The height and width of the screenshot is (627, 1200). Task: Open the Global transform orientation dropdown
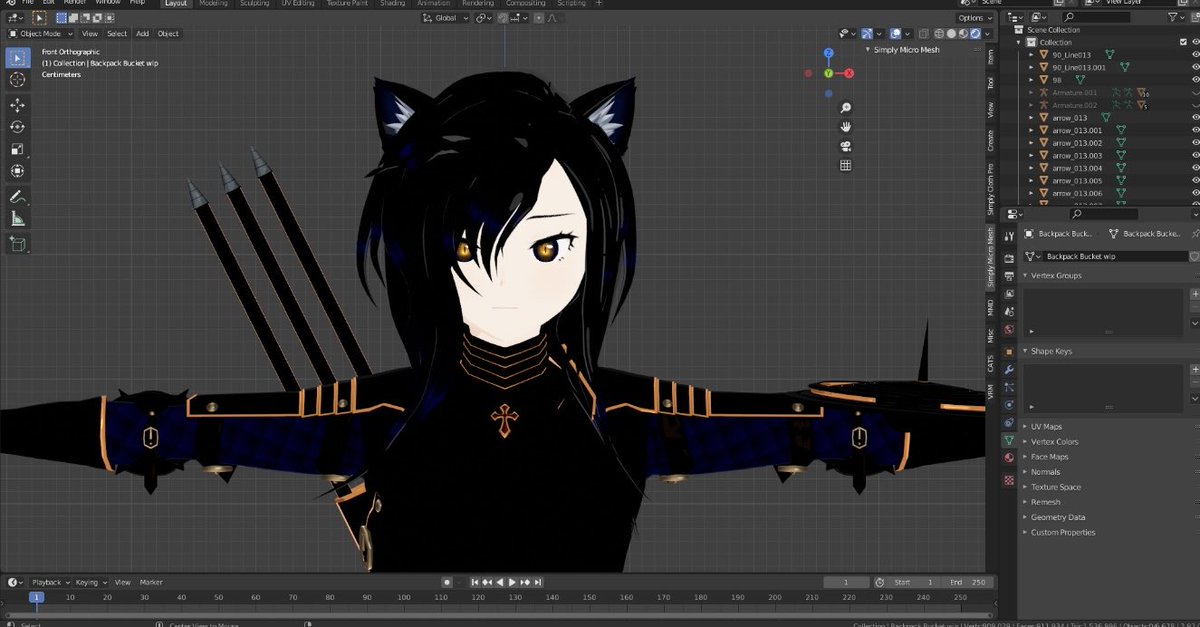[446, 18]
